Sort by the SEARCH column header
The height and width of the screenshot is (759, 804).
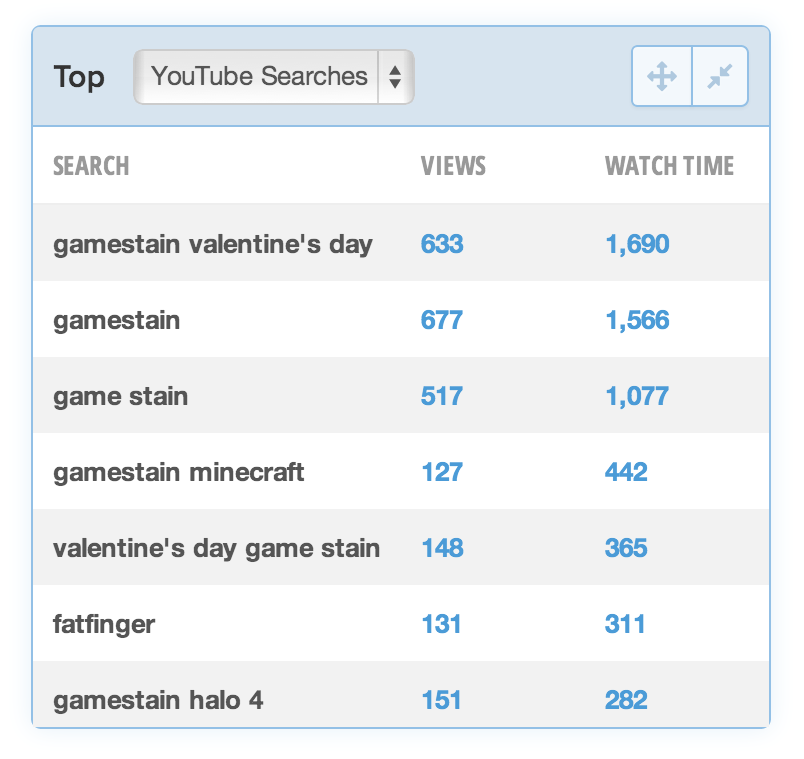point(91,166)
